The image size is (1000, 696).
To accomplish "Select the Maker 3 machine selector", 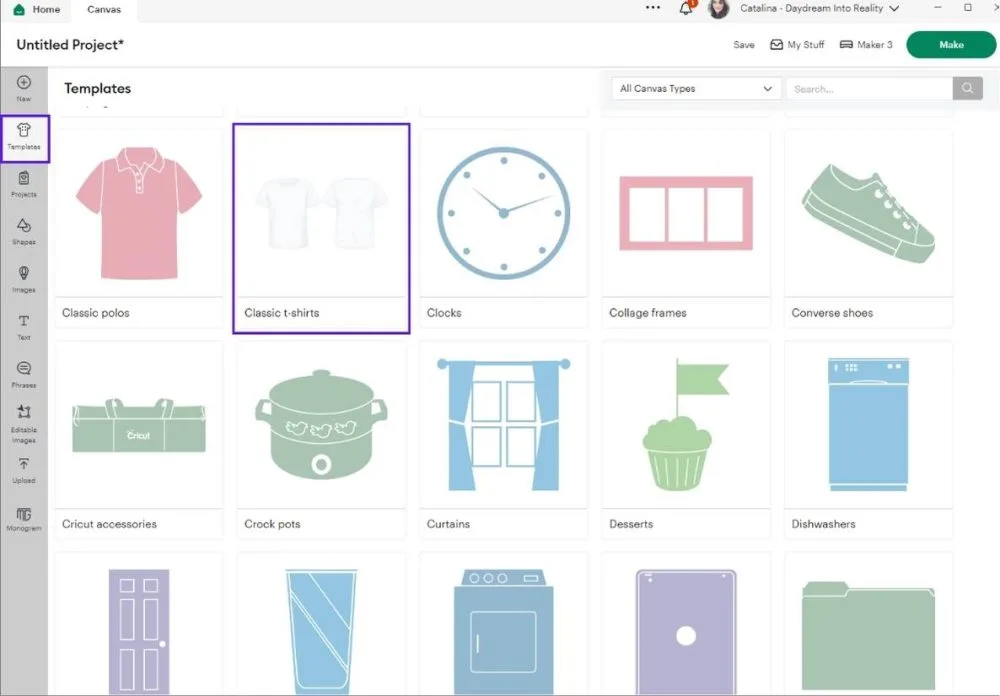I will coord(866,45).
